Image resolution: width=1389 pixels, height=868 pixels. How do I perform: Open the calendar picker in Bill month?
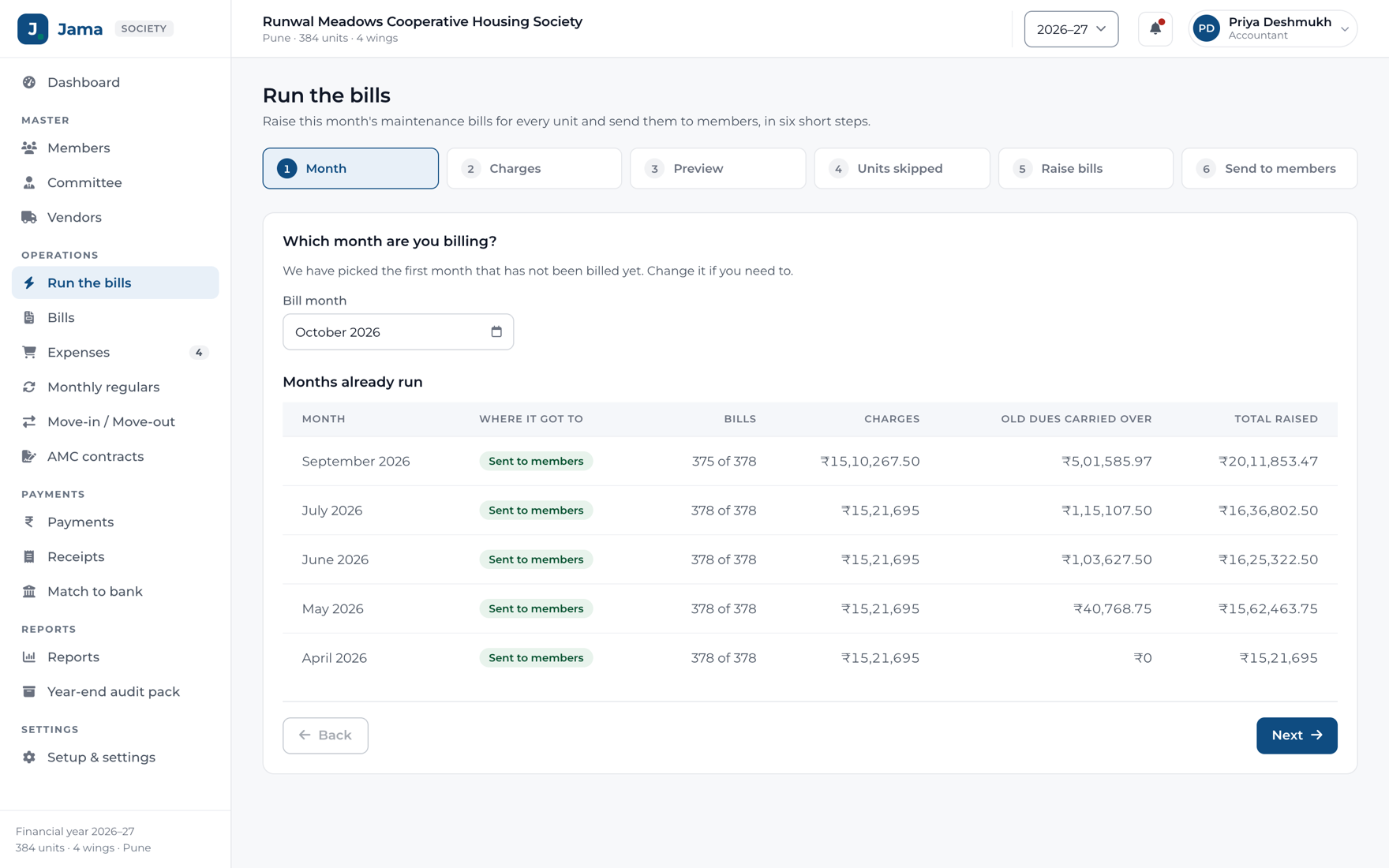coord(496,331)
